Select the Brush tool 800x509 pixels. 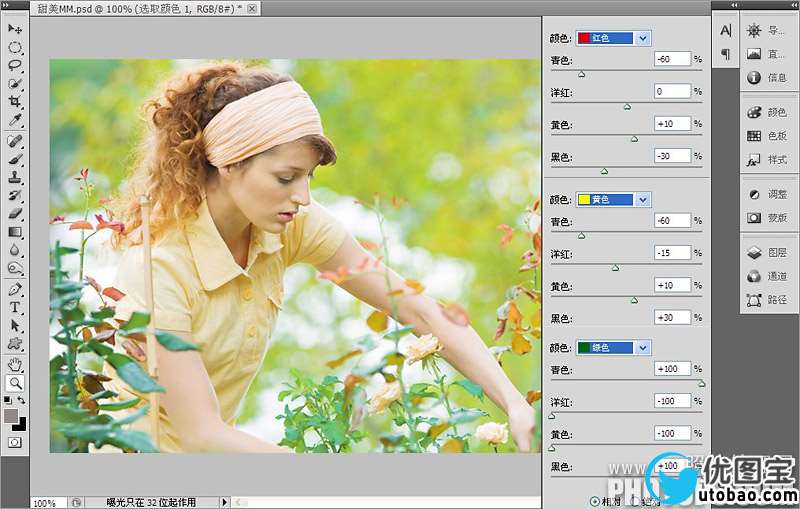coord(15,159)
